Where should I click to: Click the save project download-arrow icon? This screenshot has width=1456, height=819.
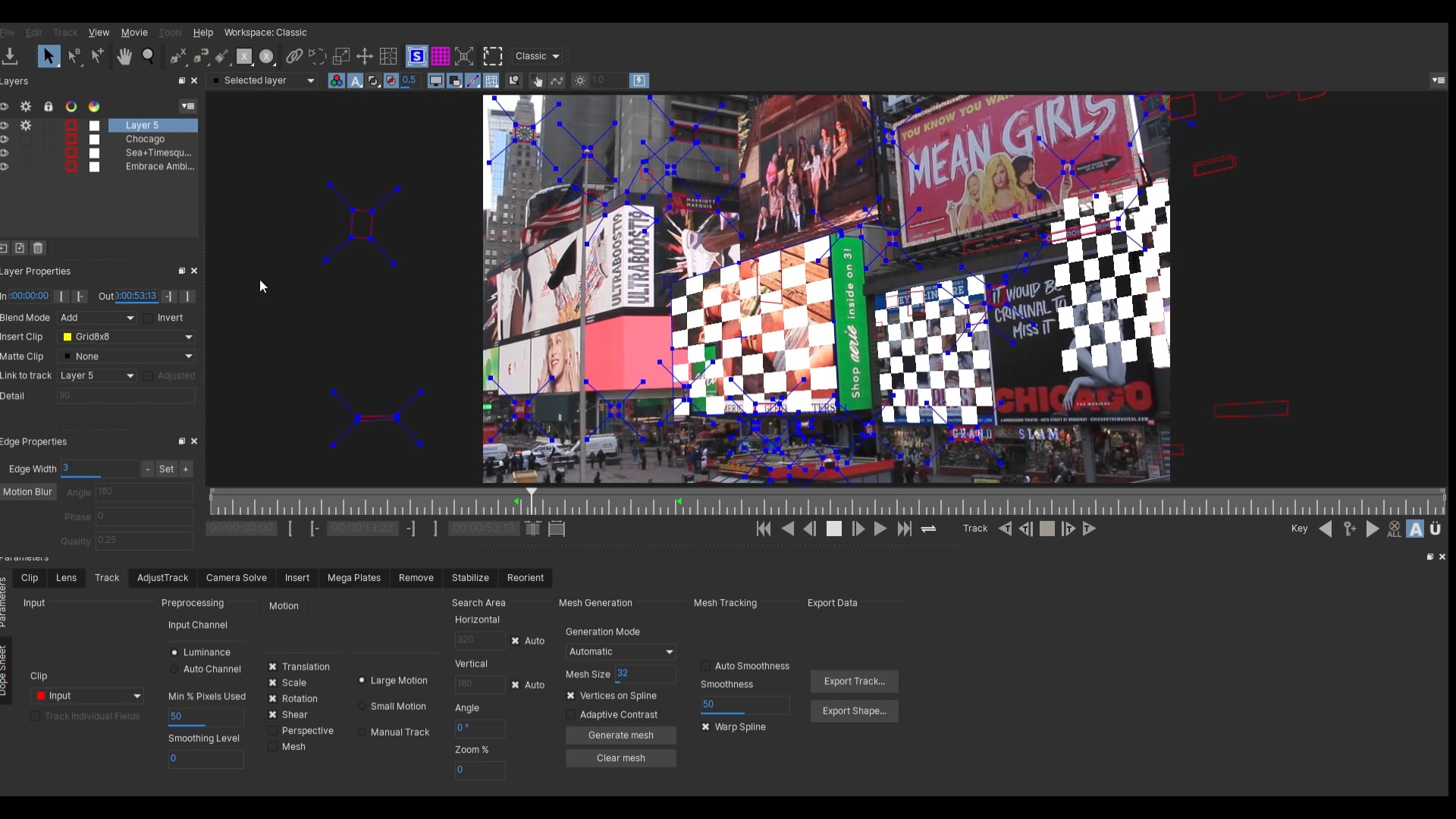10,56
